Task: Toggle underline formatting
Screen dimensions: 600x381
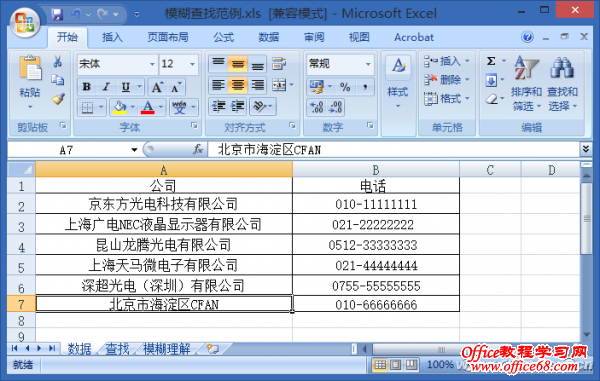Action: pos(126,87)
